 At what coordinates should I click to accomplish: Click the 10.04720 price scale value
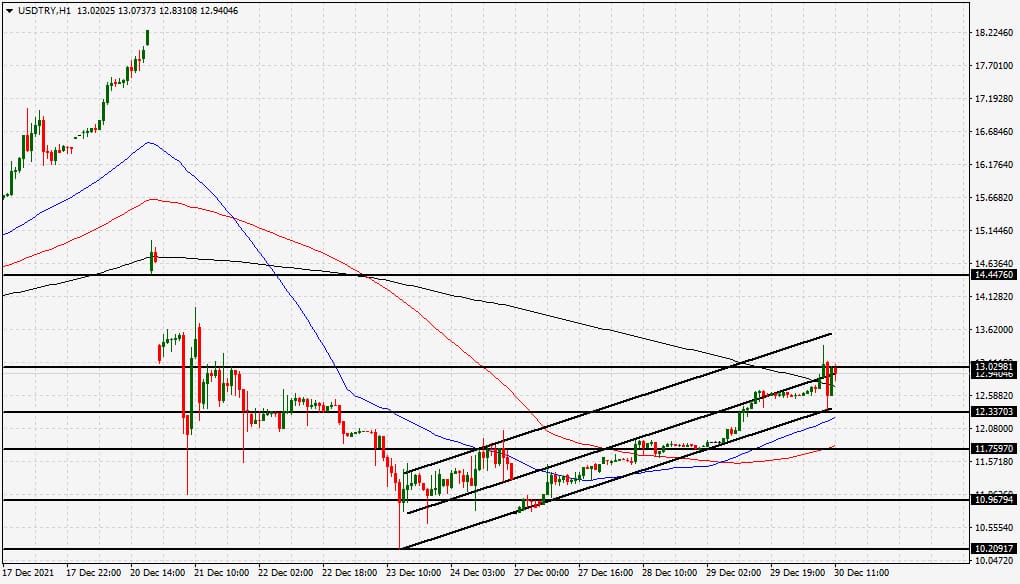coord(994,560)
